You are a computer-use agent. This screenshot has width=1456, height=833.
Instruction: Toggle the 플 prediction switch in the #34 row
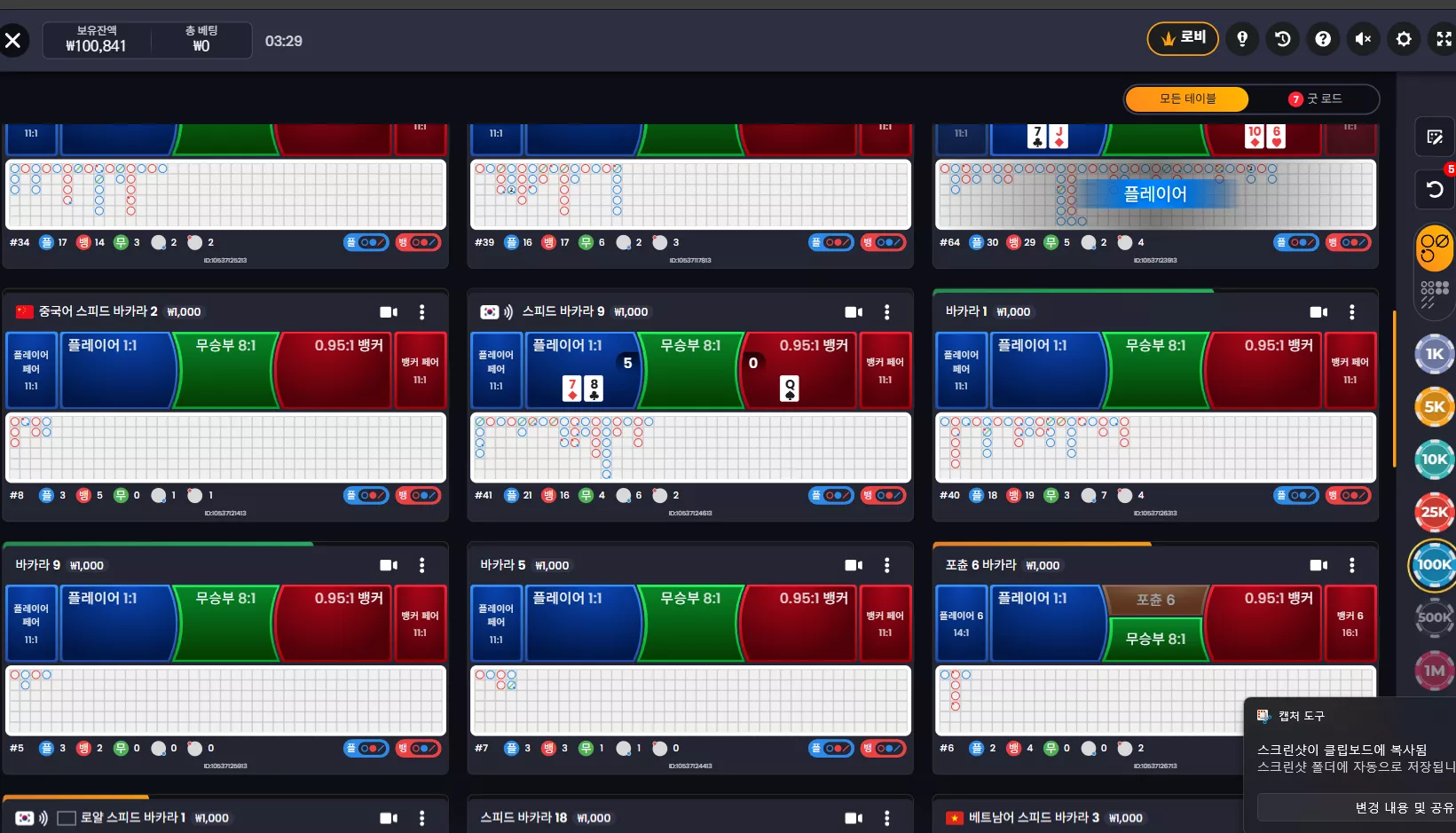[x=366, y=242]
